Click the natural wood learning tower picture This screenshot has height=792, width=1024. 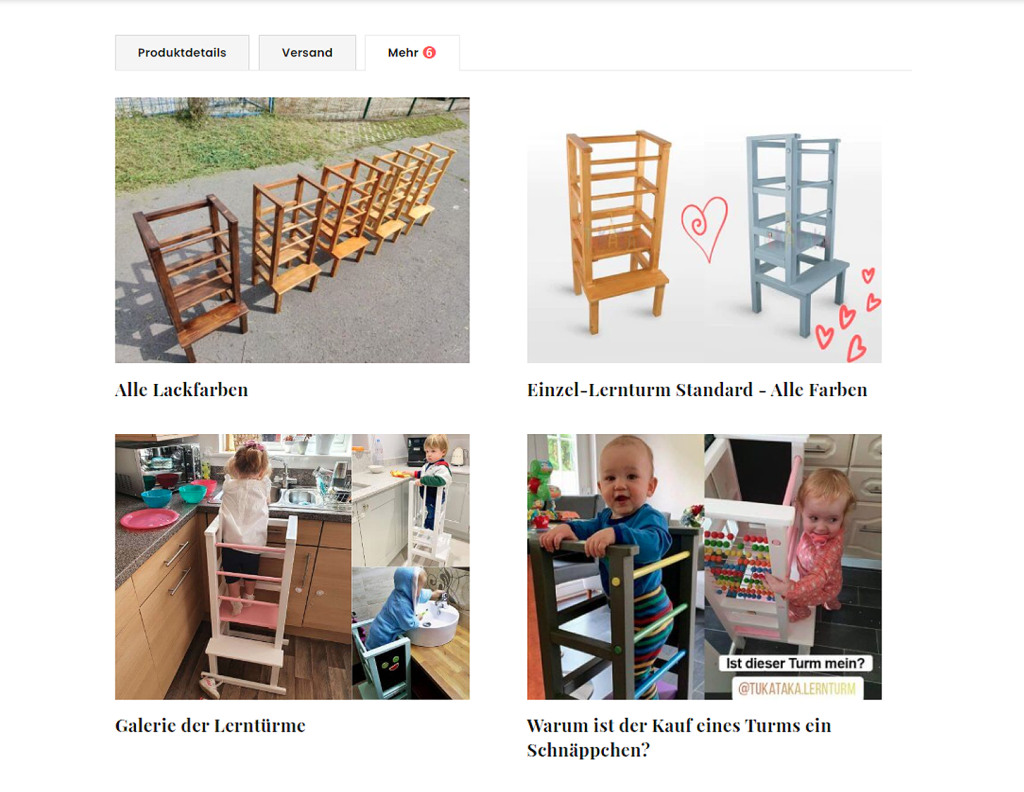tap(617, 232)
